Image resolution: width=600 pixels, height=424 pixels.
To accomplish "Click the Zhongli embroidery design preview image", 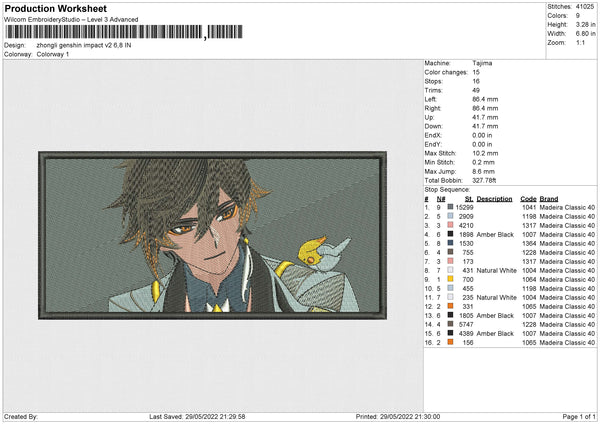I will click(x=212, y=235).
